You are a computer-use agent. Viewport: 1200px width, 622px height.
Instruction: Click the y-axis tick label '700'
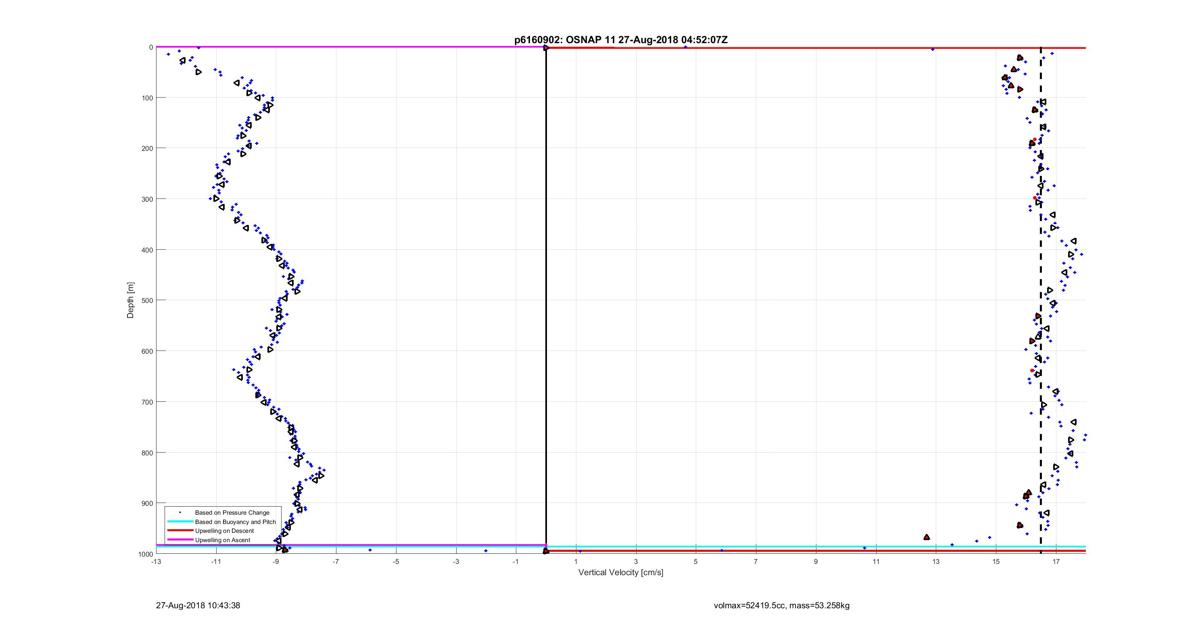[145, 402]
